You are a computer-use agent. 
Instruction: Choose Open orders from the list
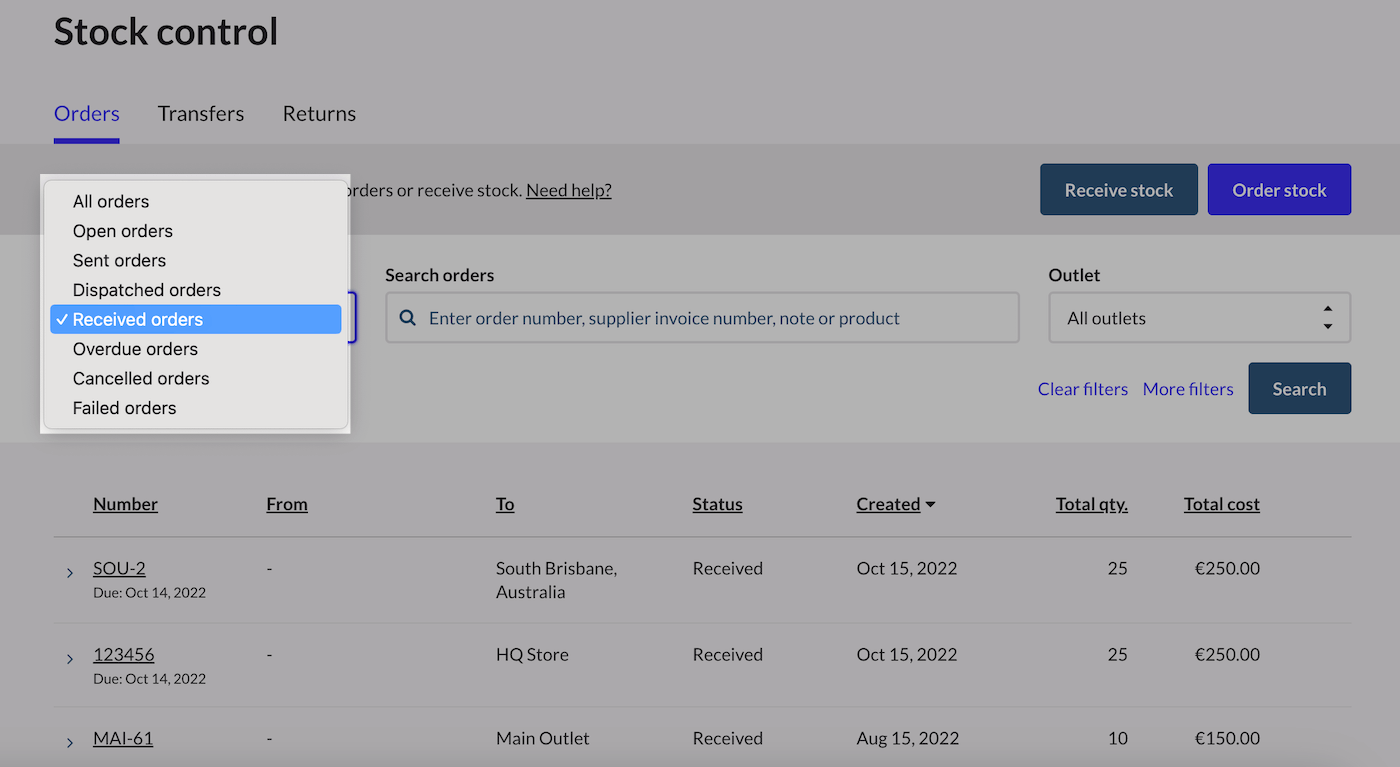196,231
